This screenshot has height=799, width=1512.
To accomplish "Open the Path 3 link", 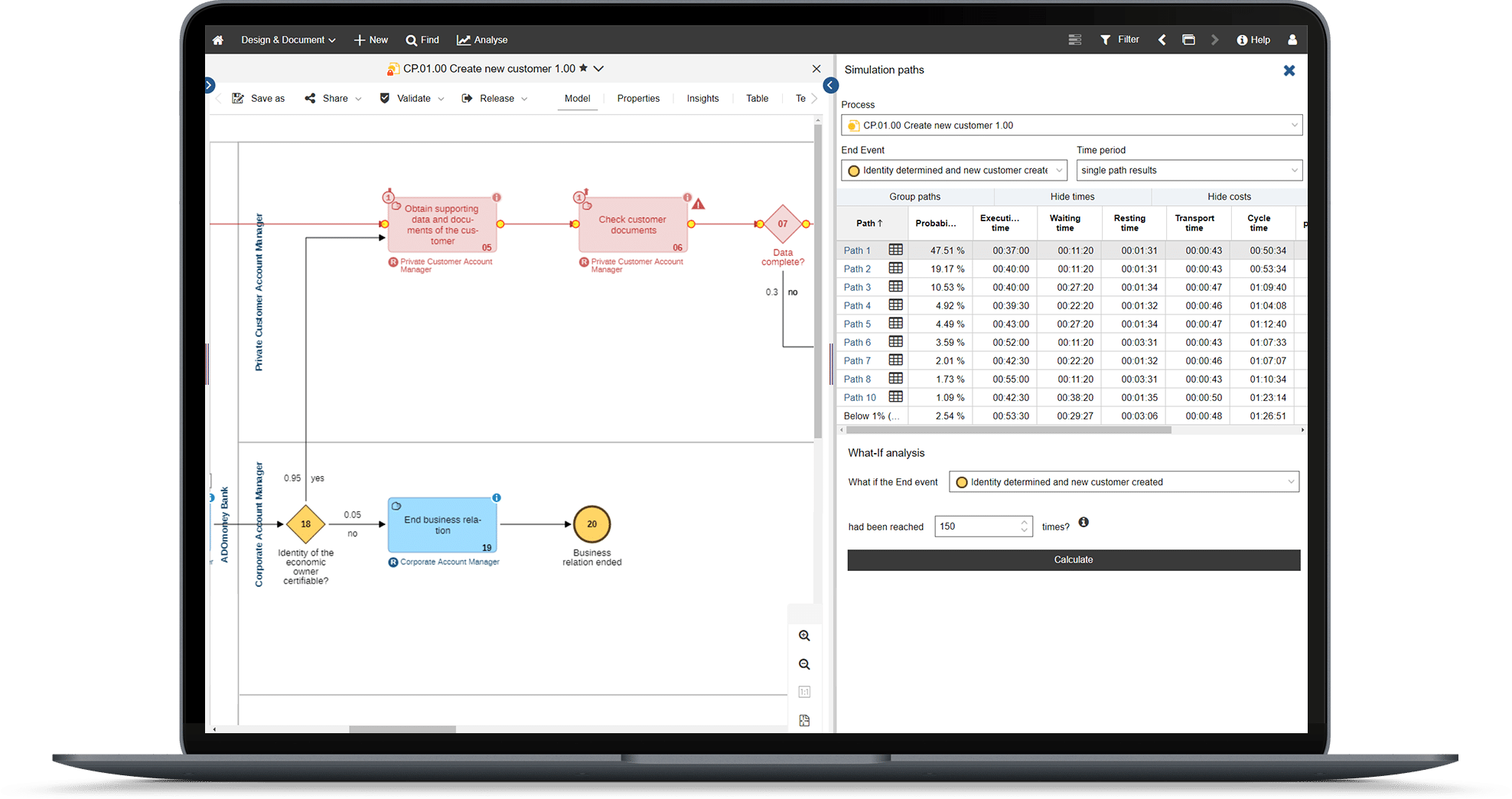I will coord(857,287).
